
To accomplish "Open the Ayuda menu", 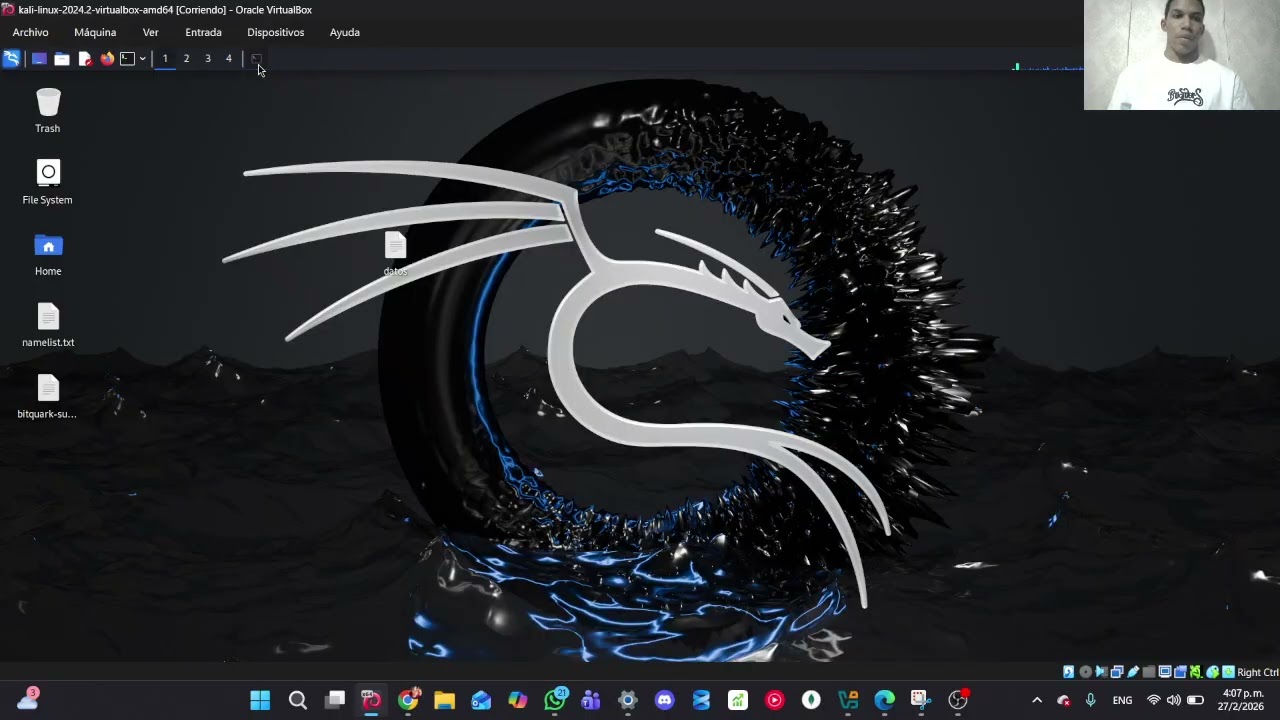I will [x=345, y=32].
